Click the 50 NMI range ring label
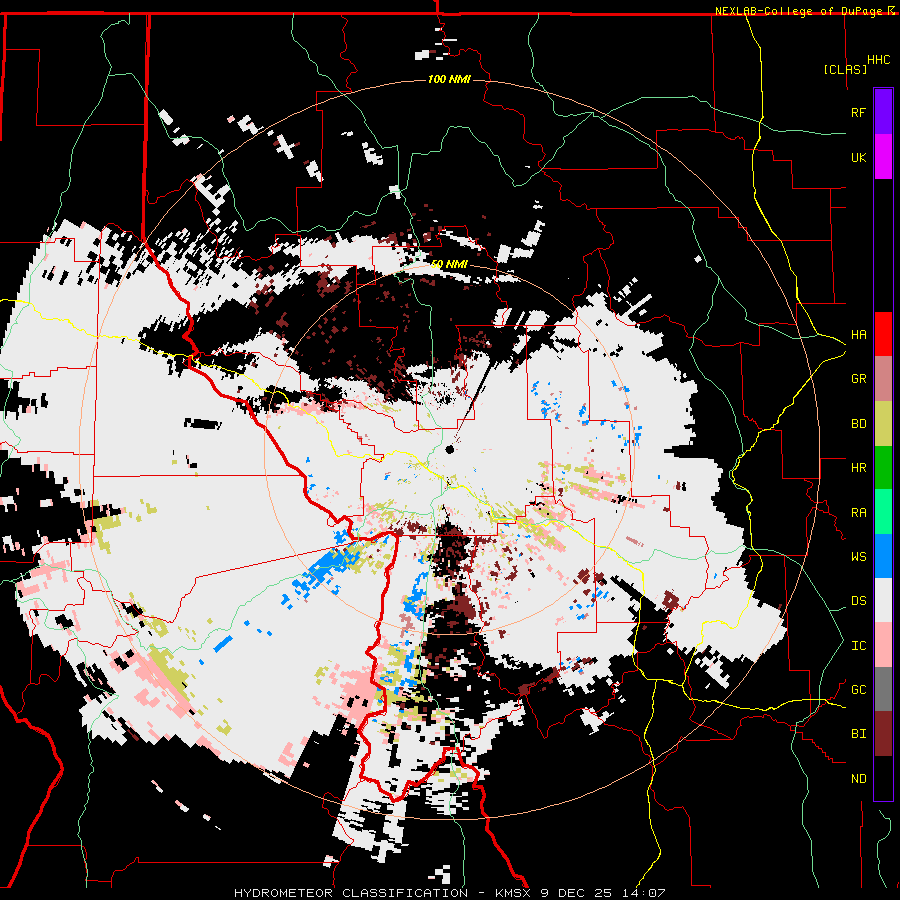Screen dimensions: 900x900 [x=449, y=264]
